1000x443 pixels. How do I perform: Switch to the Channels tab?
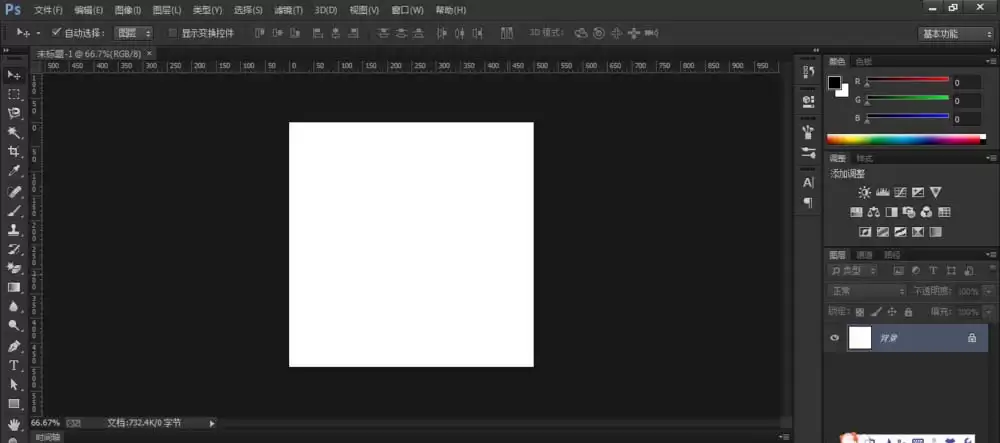coord(864,254)
